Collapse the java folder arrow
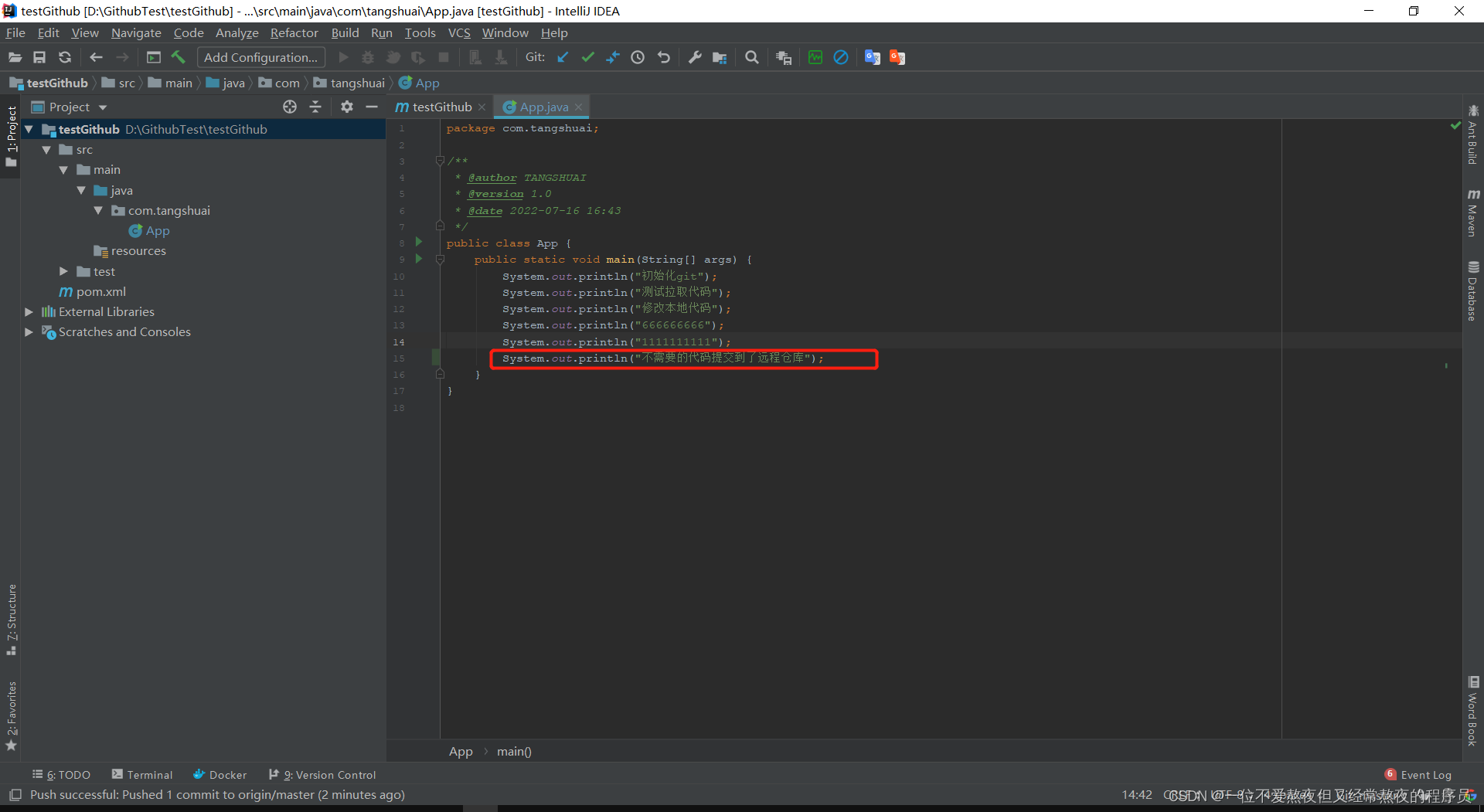This screenshot has width=1484, height=812. click(81, 190)
